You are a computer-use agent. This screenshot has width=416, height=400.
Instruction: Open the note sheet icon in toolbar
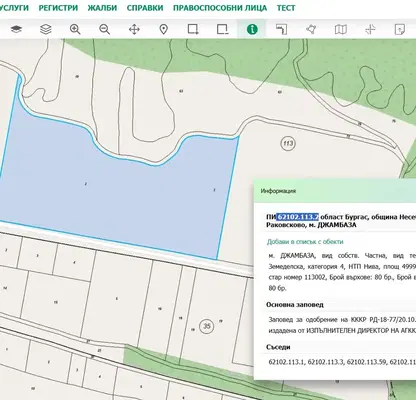pyautogui.click(x=400, y=29)
